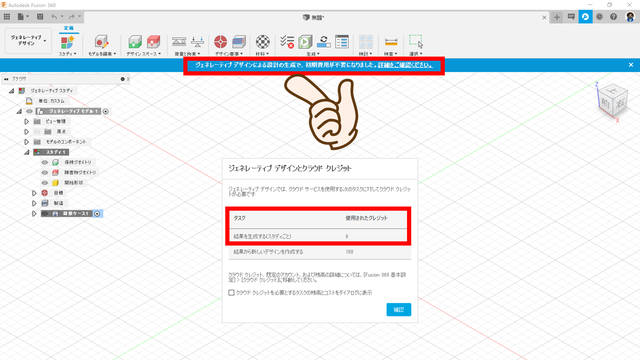Toggle eye for Starting Shape row
The height and width of the screenshot is (360, 640).
click(x=45, y=182)
